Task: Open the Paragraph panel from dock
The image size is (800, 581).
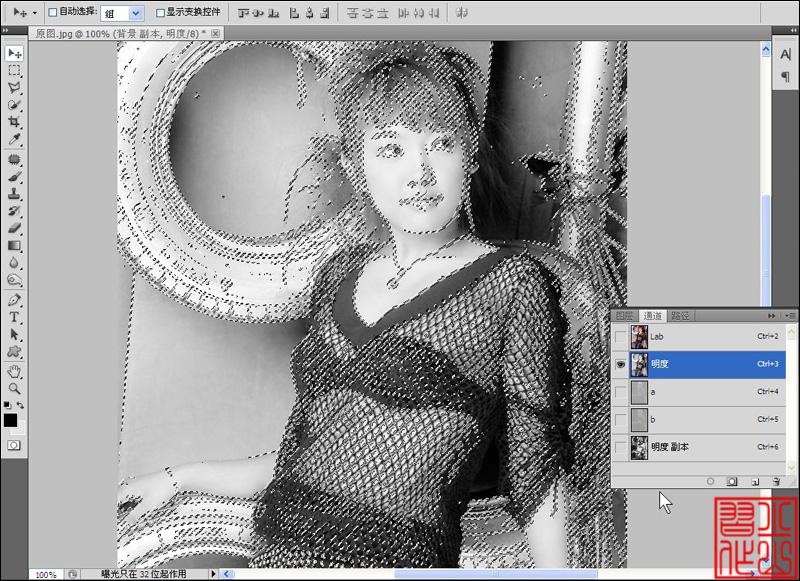Action: (x=785, y=77)
